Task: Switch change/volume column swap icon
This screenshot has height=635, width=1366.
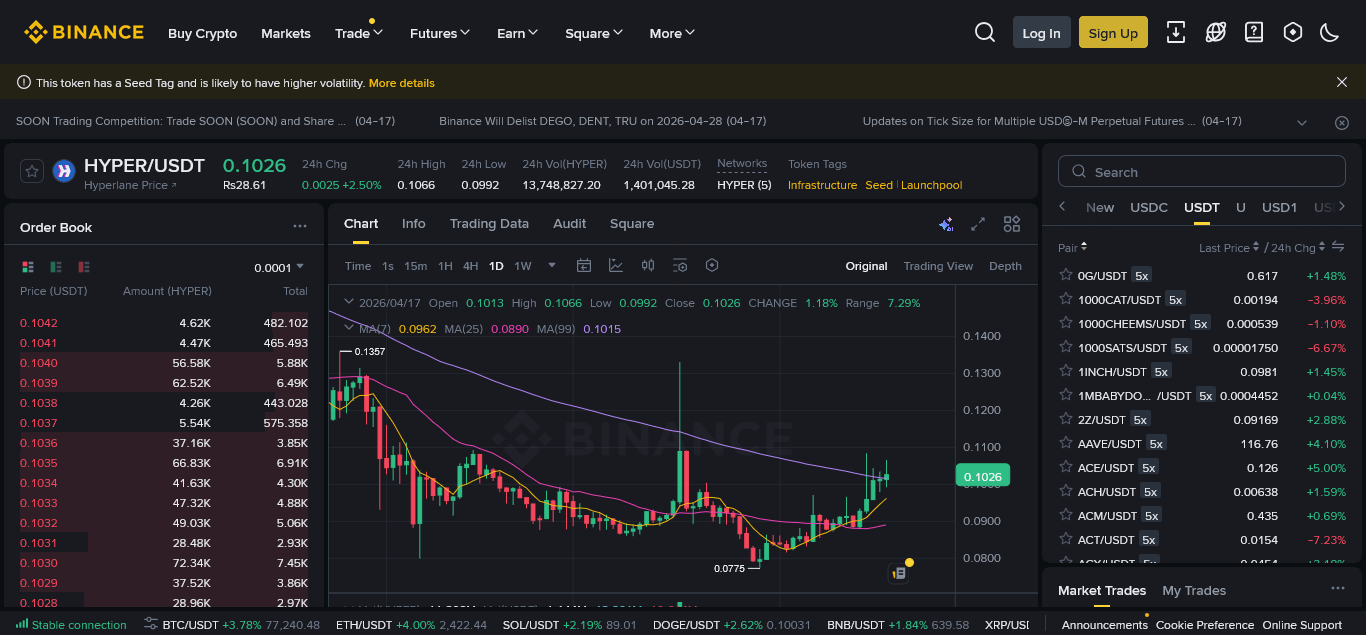Action: pos(1338,247)
